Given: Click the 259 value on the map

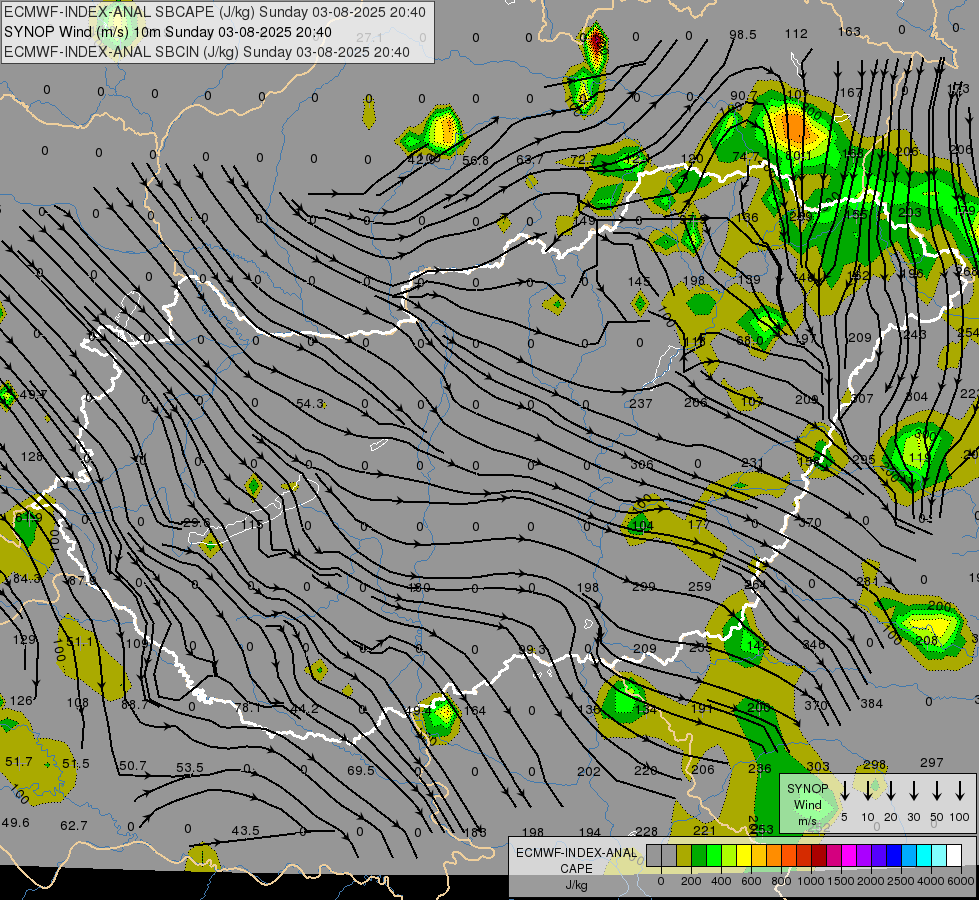Looking at the screenshot, I should [699, 586].
